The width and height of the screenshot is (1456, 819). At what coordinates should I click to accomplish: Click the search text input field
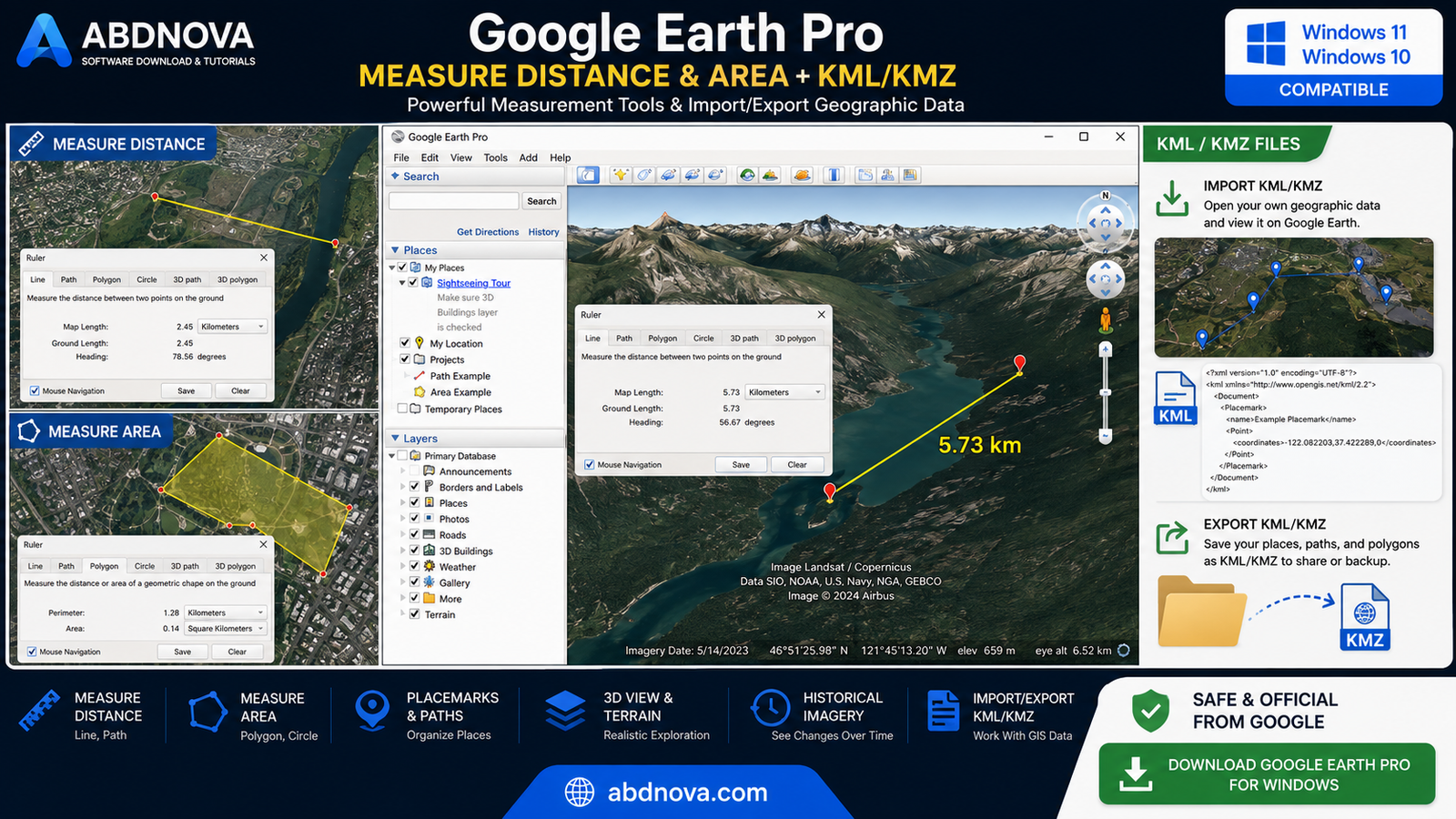pyautogui.click(x=453, y=201)
